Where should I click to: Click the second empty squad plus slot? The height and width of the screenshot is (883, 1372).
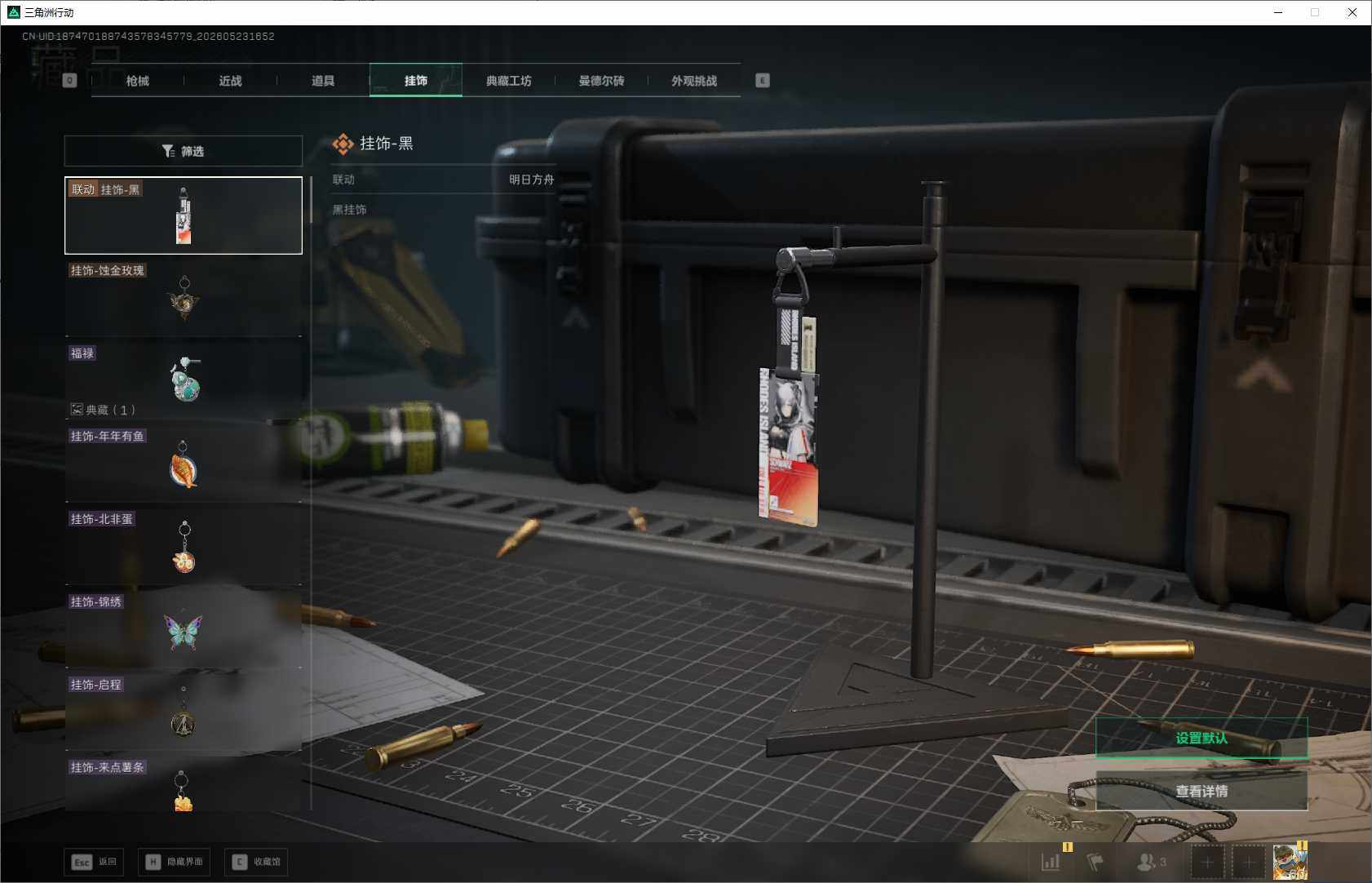1248,862
